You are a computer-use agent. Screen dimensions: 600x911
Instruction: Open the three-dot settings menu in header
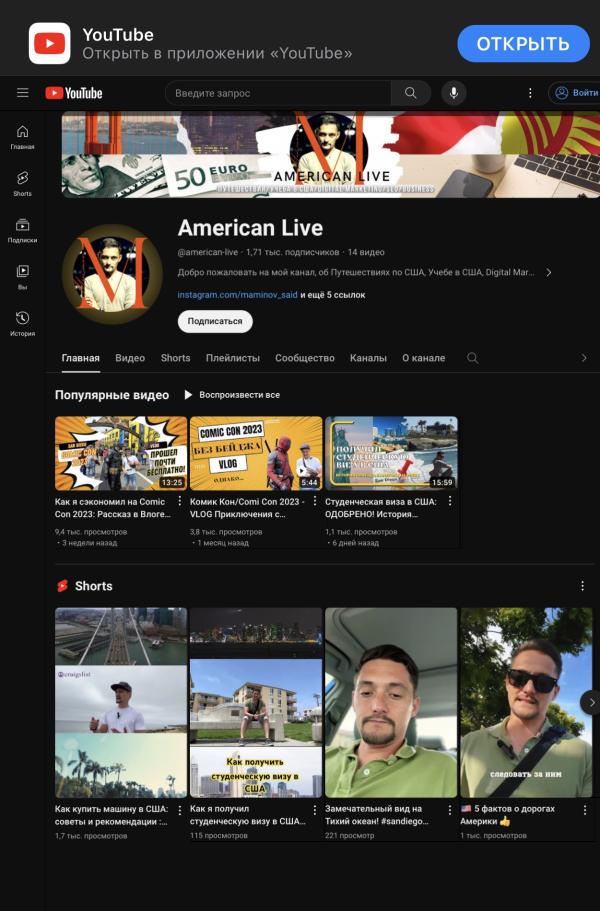pyautogui.click(x=530, y=93)
